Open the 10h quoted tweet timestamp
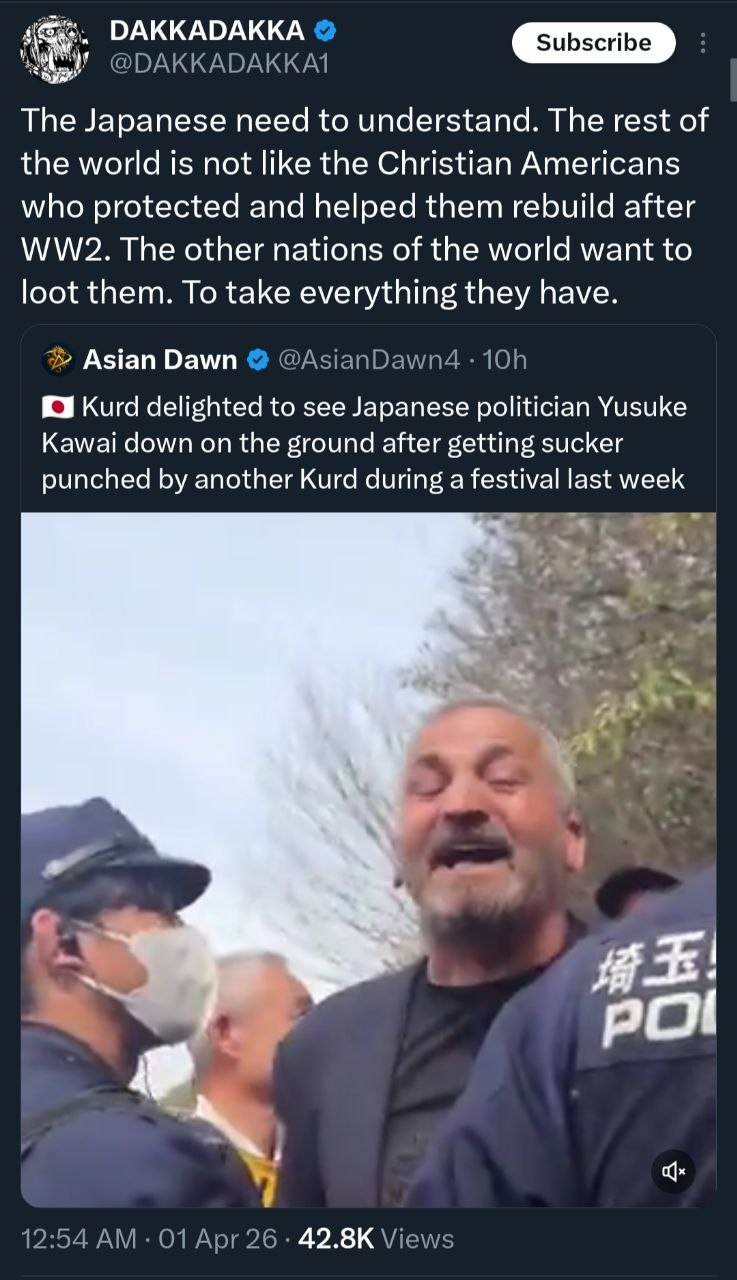This screenshot has width=737, height=1280. [x=505, y=360]
